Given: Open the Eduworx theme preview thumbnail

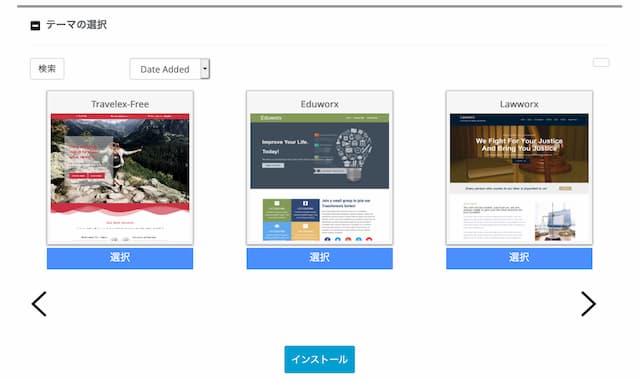Looking at the screenshot, I should click(x=320, y=177).
